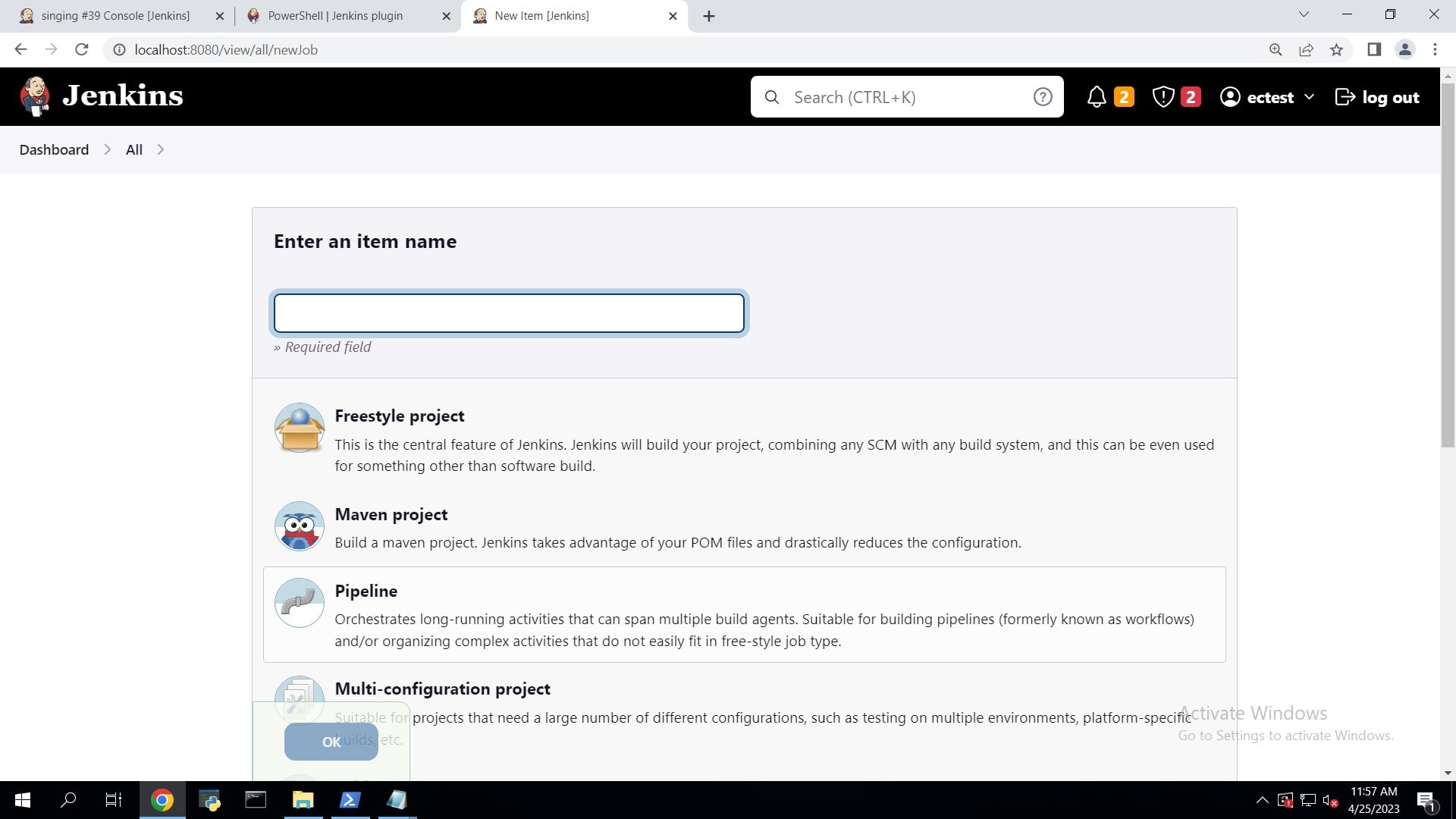The height and width of the screenshot is (819, 1456).
Task: Open the security warnings shield icon
Action: 1163,97
